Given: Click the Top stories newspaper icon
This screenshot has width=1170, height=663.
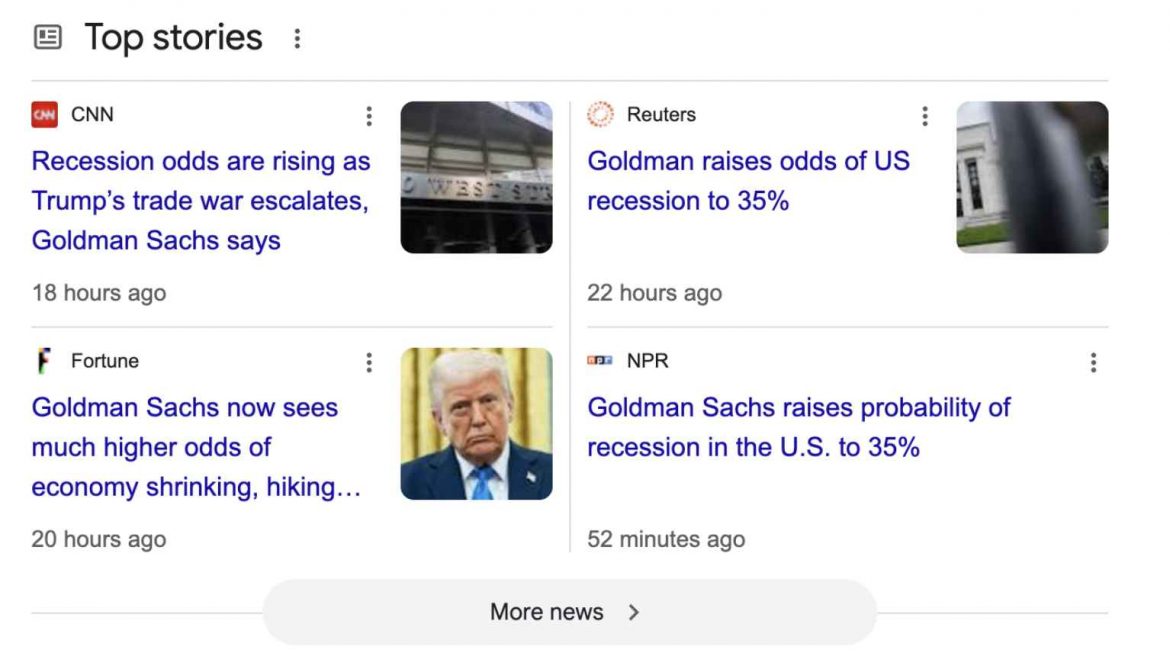Looking at the screenshot, I should tap(48, 37).
